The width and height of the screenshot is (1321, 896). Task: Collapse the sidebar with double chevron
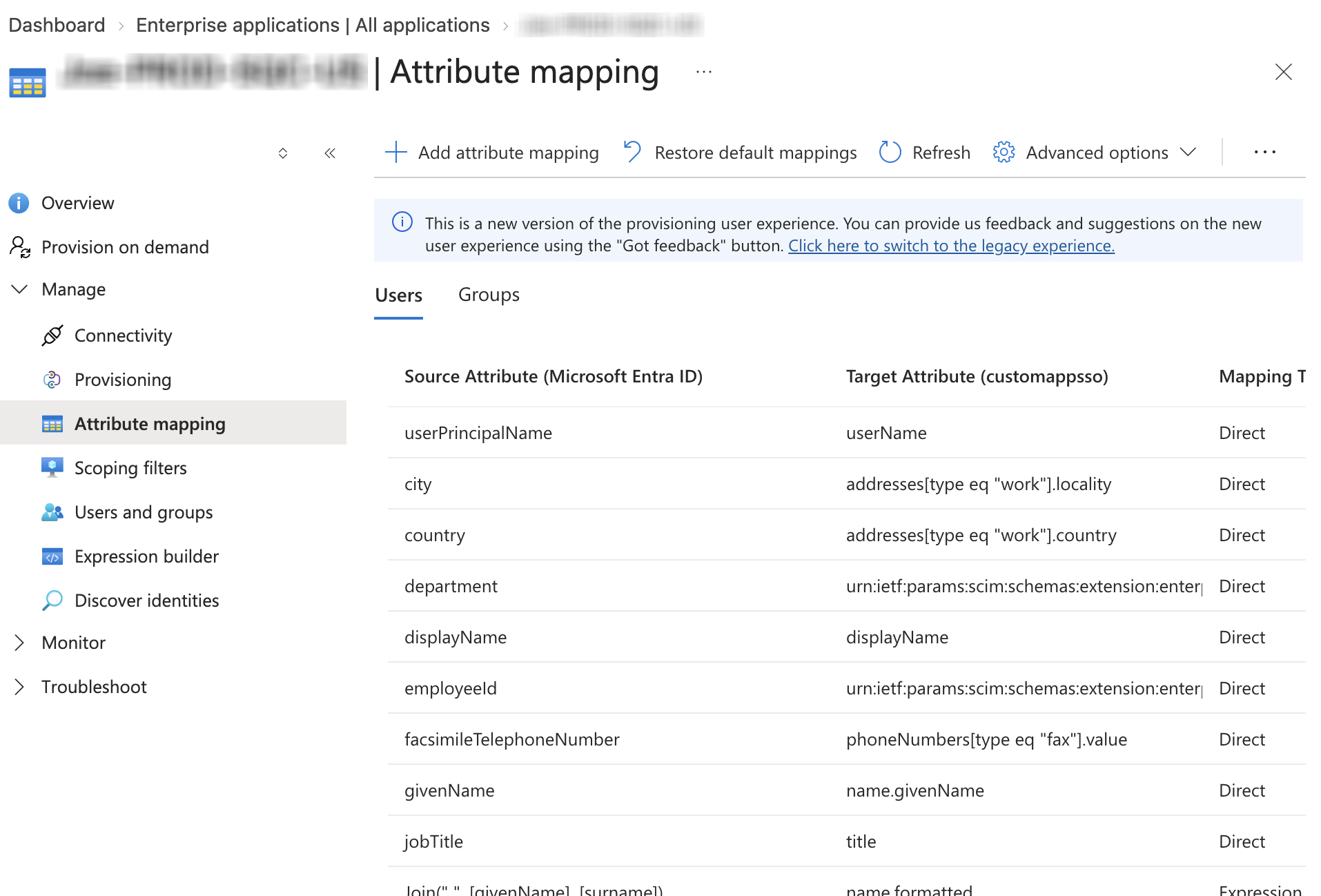point(330,153)
